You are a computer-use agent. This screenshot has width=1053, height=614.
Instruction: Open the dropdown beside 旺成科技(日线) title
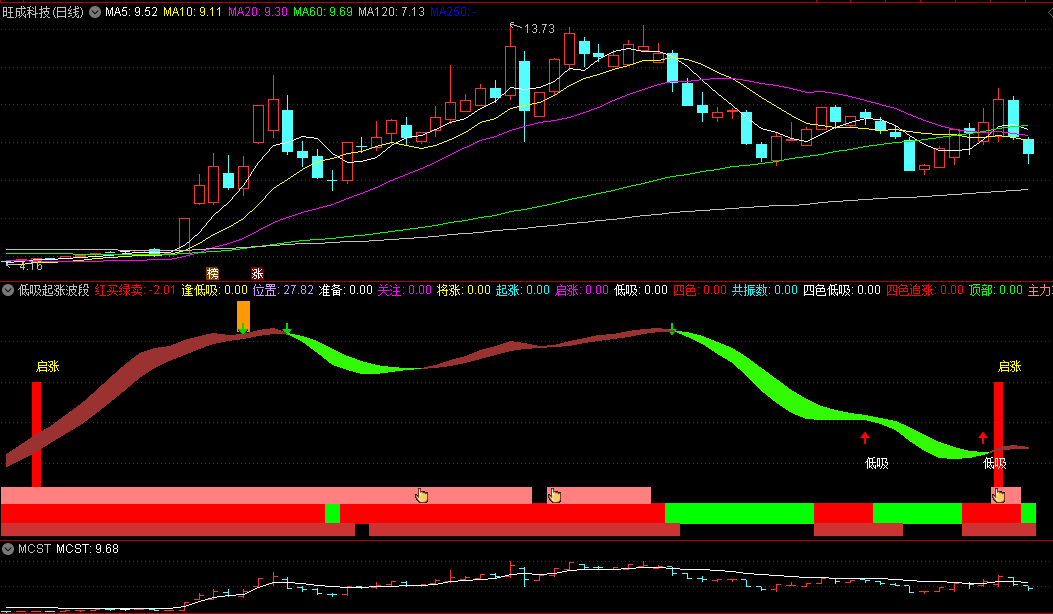95,12
